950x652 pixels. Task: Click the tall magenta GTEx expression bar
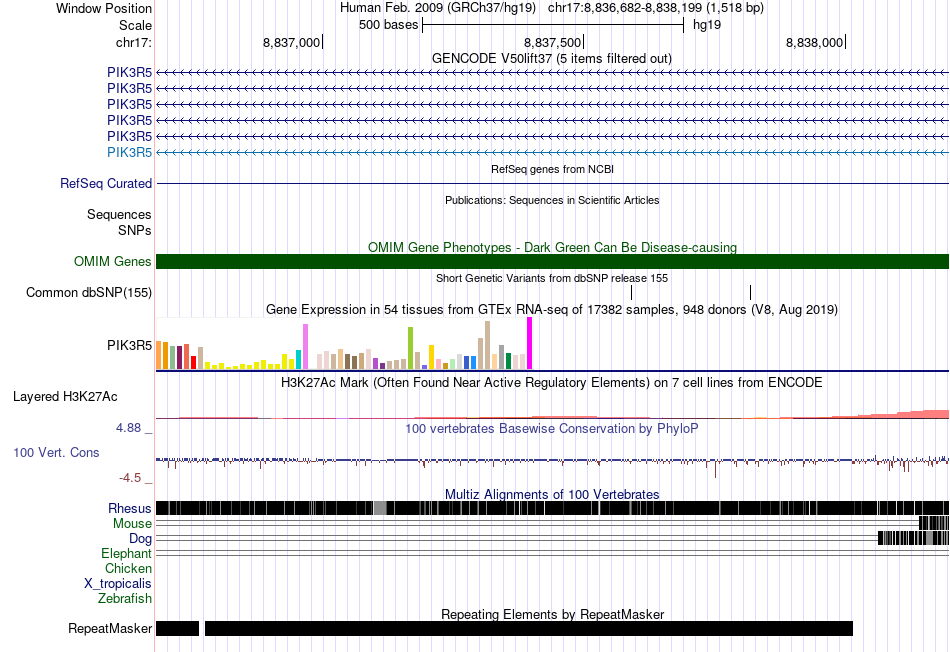(530, 343)
